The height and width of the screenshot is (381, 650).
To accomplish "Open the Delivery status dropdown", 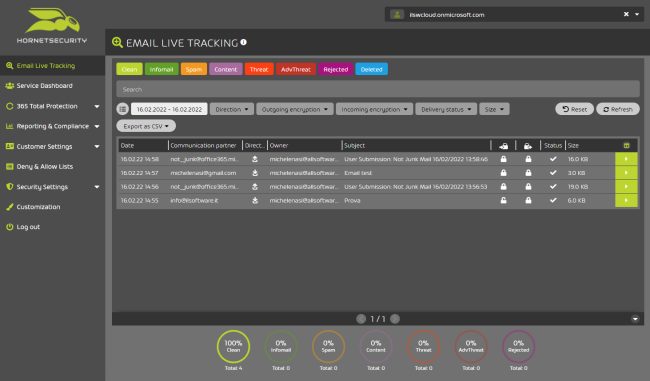I will (446, 109).
